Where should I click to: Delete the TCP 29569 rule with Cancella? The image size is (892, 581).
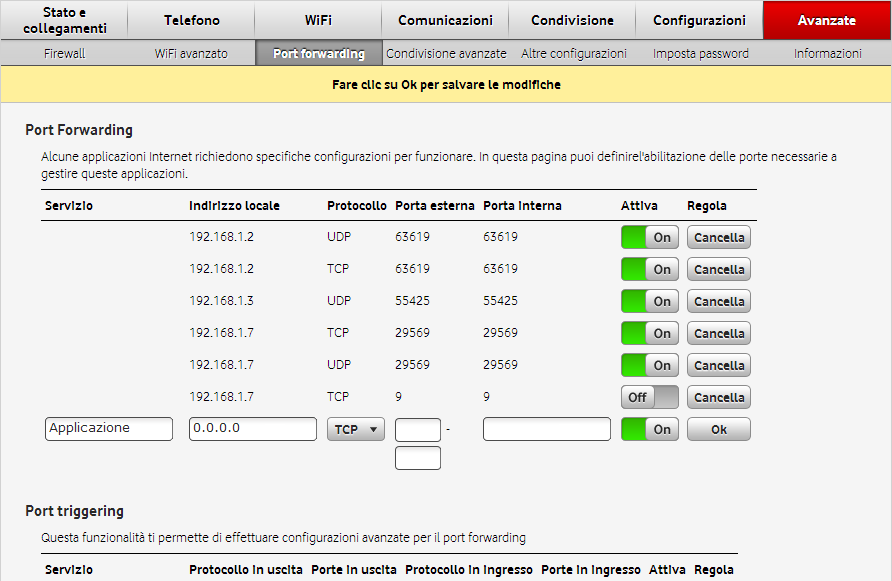pos(718,333)
